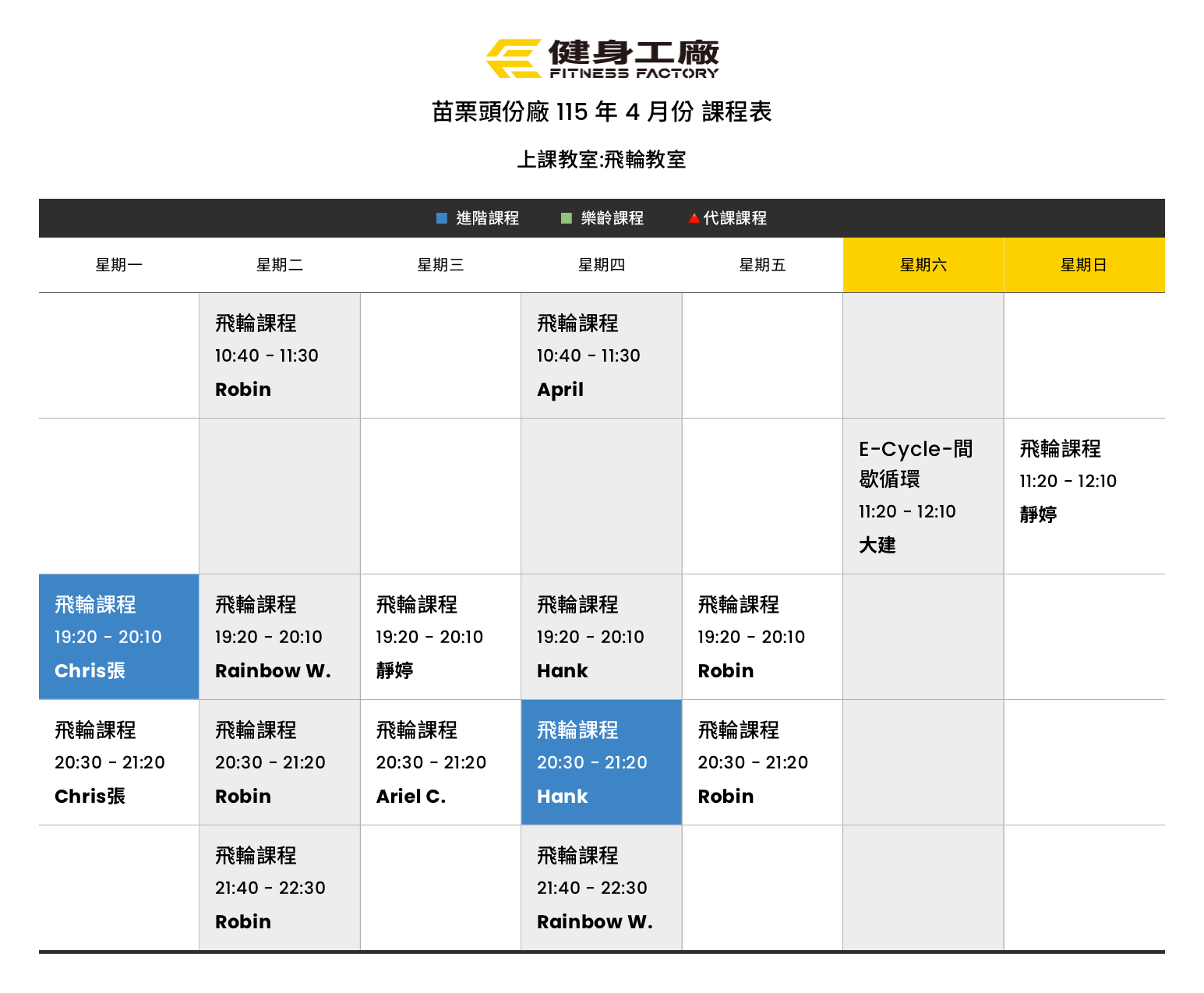Open Tuesday 10:40 Robin cycling class

(279, 355)
